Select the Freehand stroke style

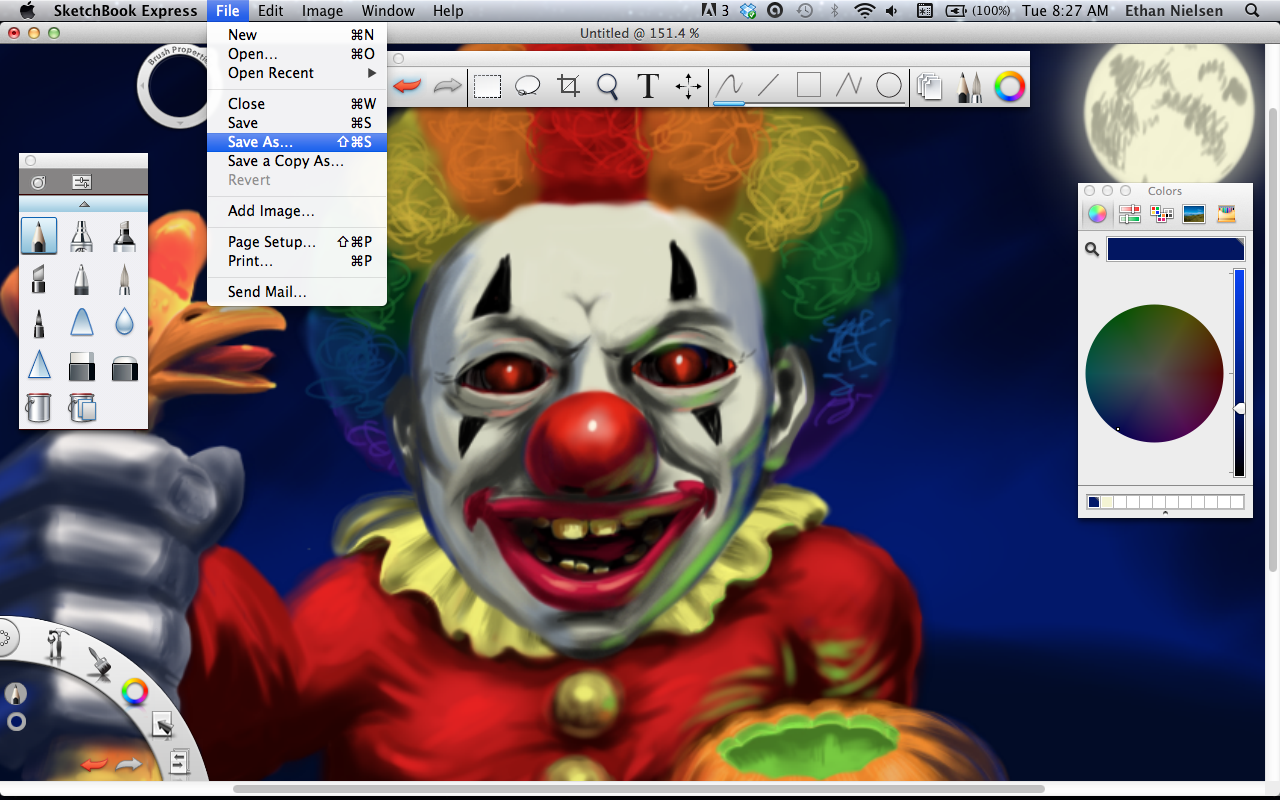tap(729, 86)
